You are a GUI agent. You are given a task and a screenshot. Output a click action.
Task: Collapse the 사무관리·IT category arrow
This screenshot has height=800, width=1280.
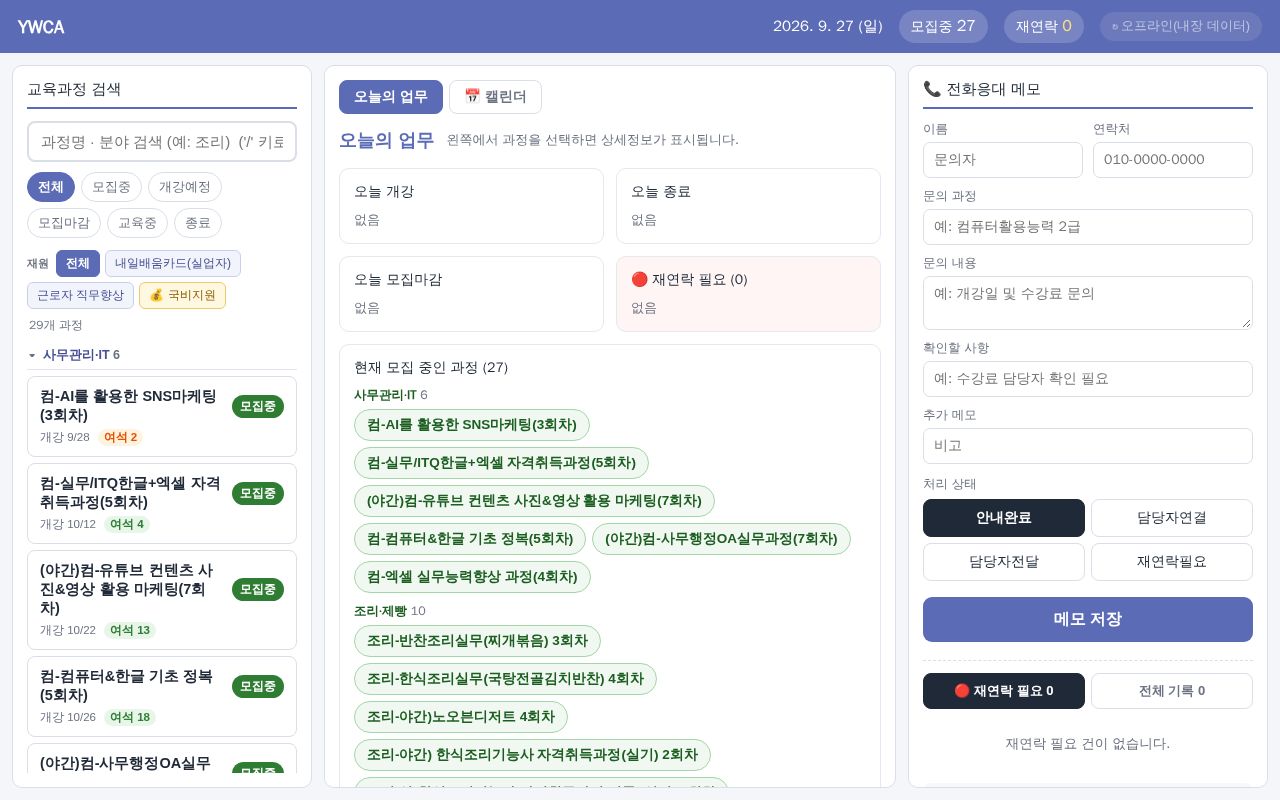[32, 355]
